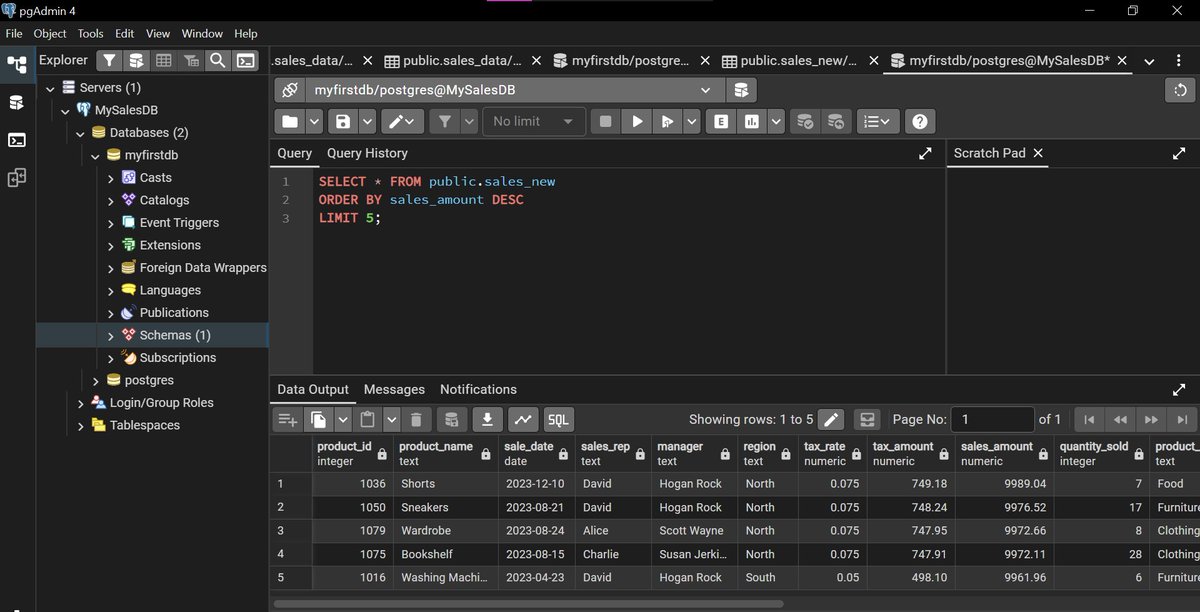This screenshot has height=612, width=1200.
Task: Open dropdown next to Open File icon
Action: [315, 121]
